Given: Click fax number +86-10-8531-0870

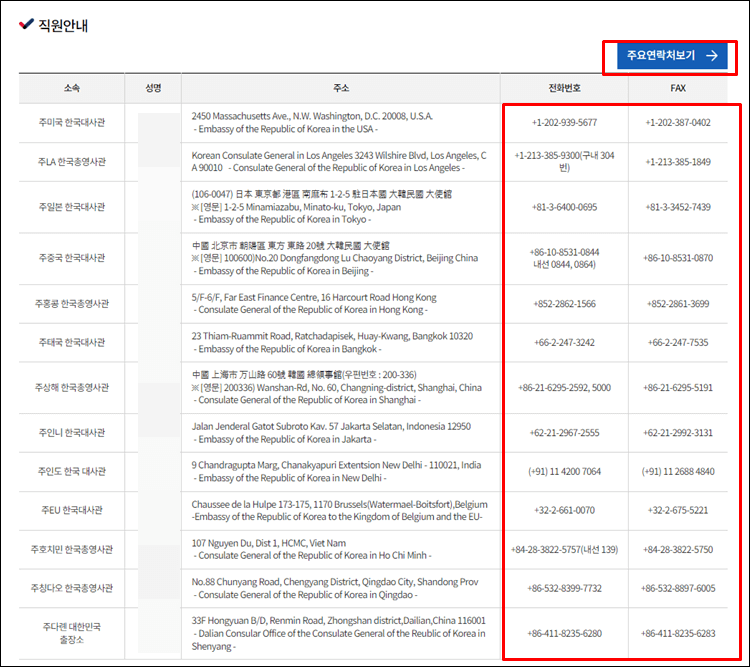Looking at the screenshot, I should 678,258.
